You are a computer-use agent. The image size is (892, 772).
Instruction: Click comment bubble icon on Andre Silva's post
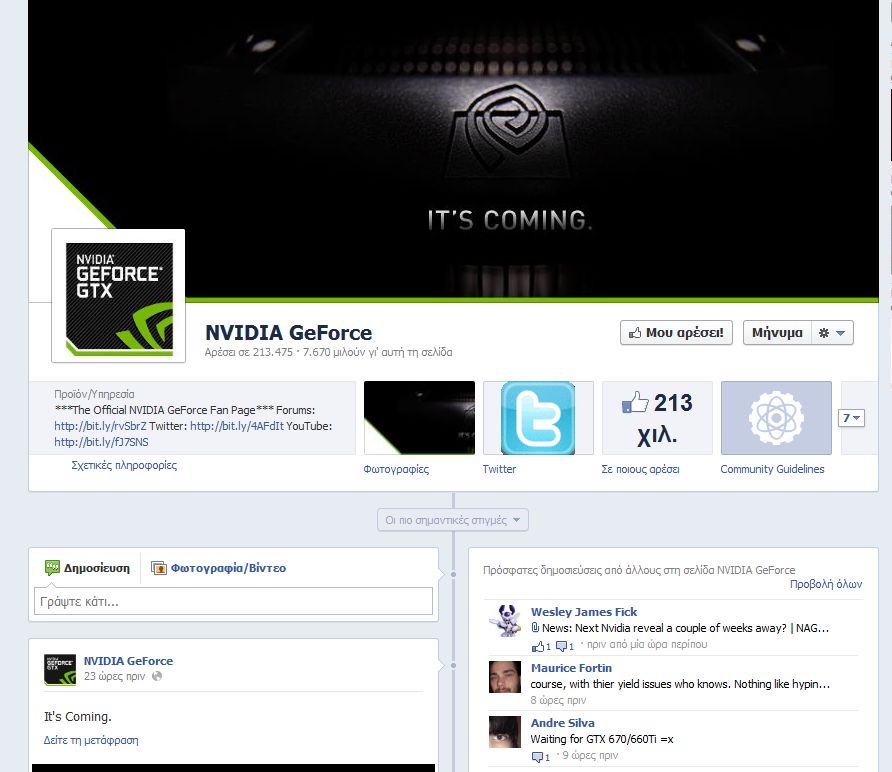537,757
